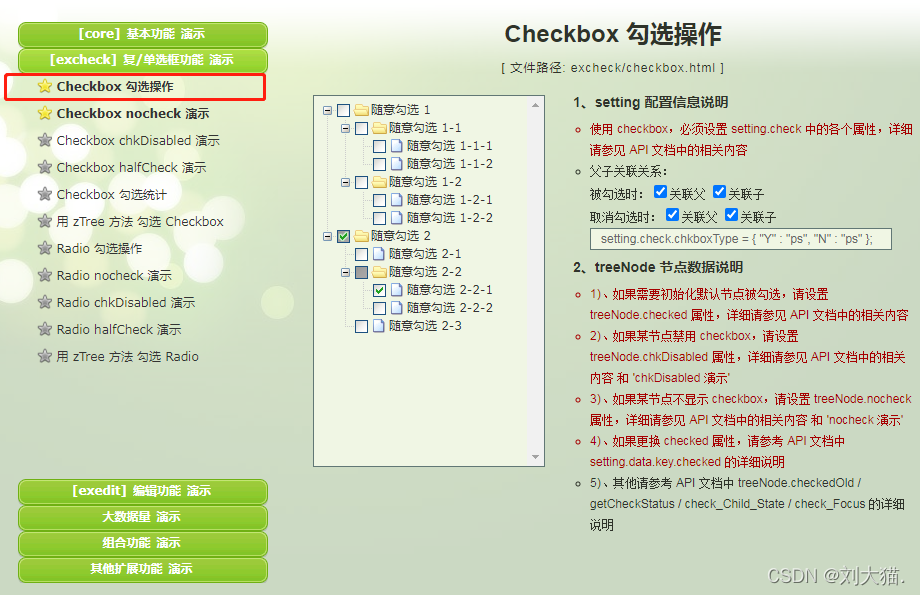This screenshot has width=920, height=595.
Task: Toggle 关联父 checkbox in 被勾选时 row
Action: click(x=660, y=191)
